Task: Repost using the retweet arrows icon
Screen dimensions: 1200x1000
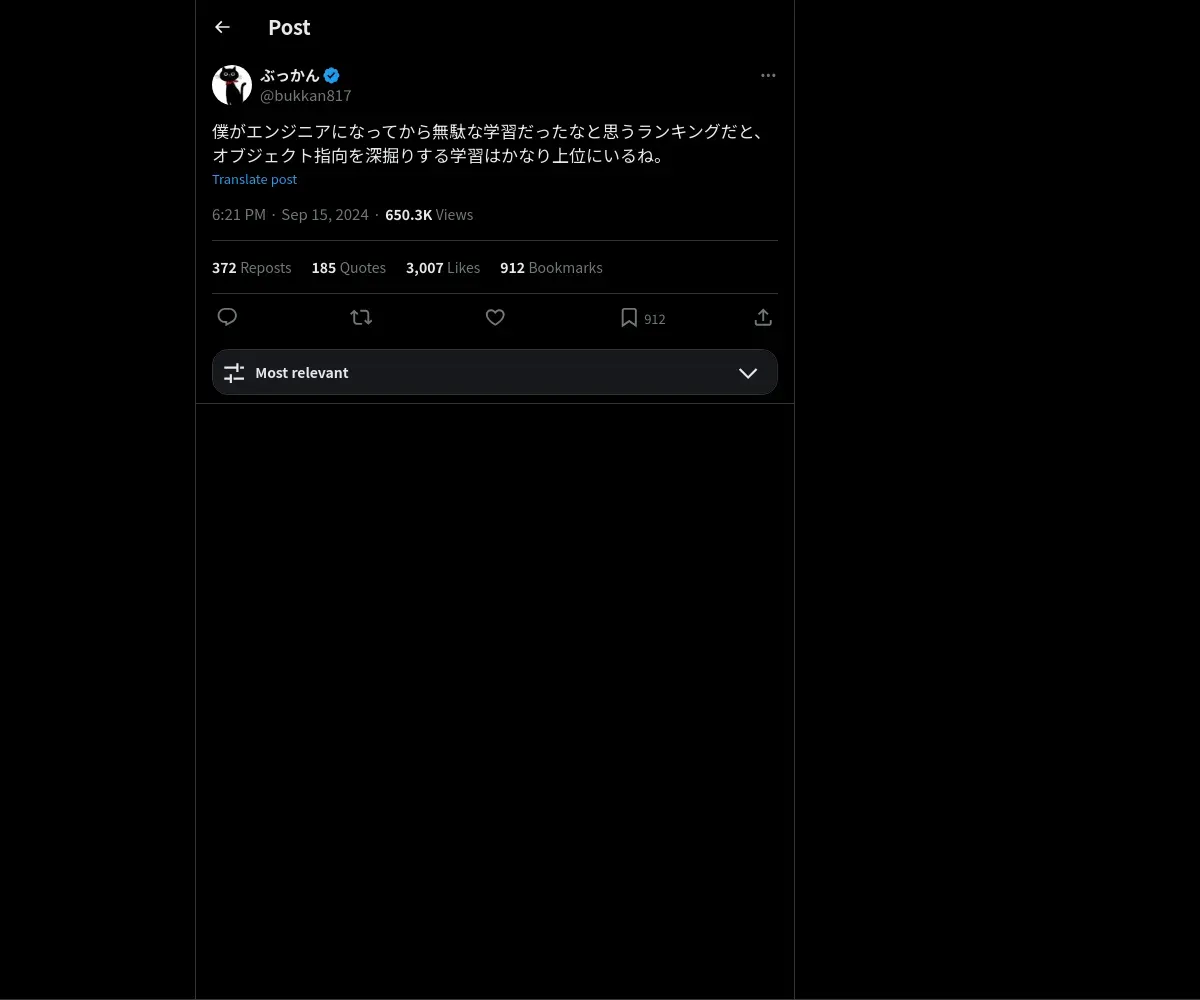Action: click(361, 317)
